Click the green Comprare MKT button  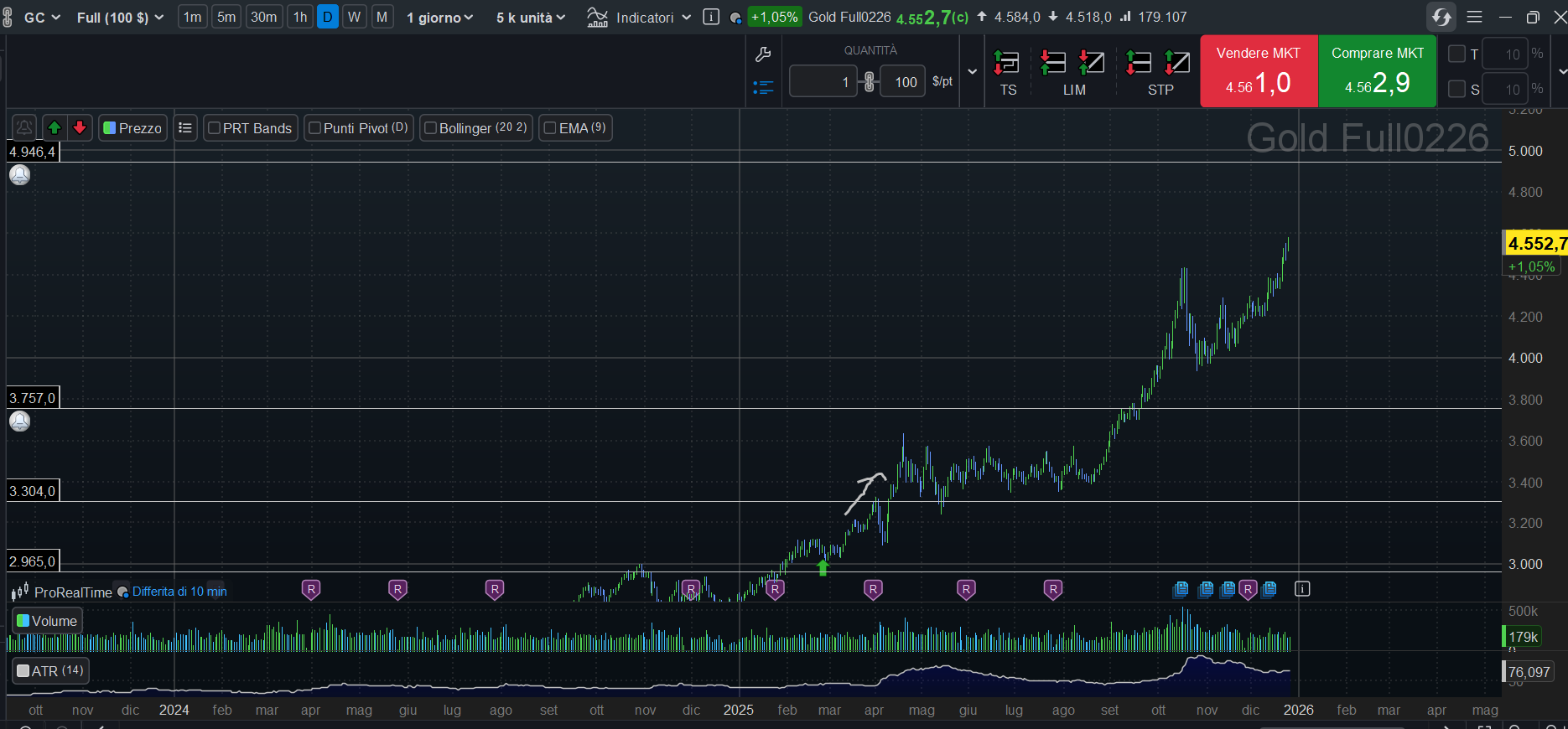point(1378,71)
